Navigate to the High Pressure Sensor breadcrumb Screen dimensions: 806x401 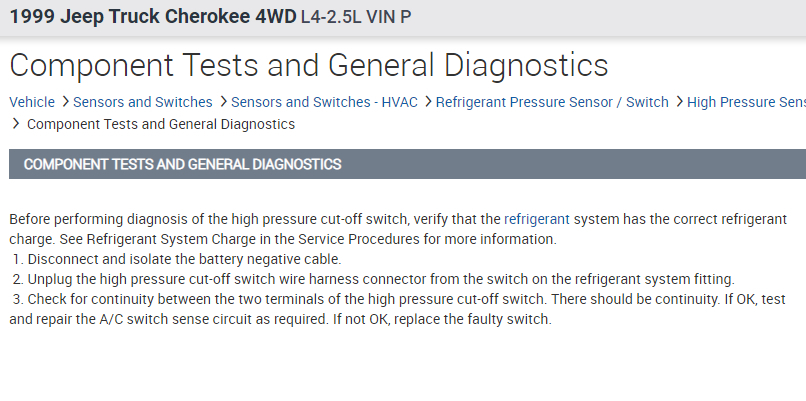[746, 102]
